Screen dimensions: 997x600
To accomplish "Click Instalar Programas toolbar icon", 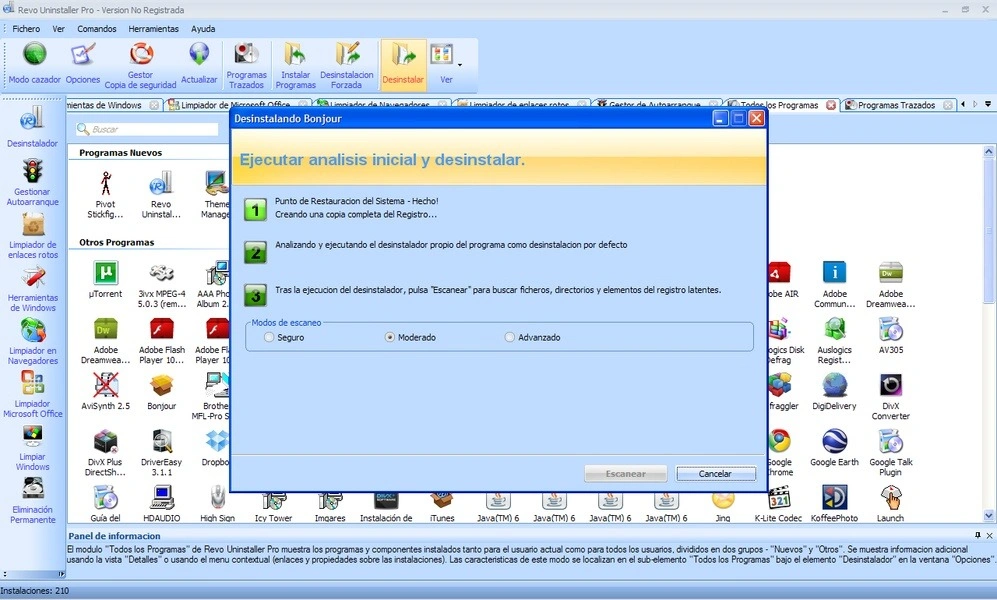I will point(296,65).
